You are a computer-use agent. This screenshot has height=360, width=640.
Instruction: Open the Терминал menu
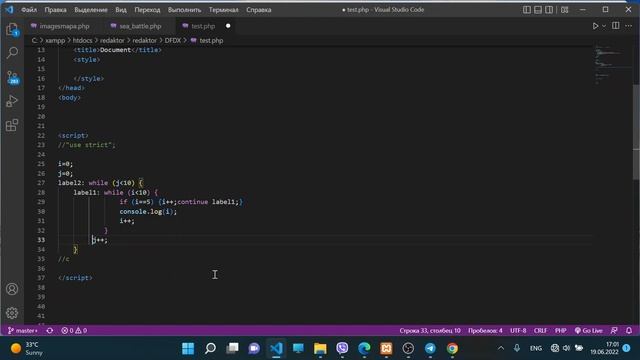point(224,9)
